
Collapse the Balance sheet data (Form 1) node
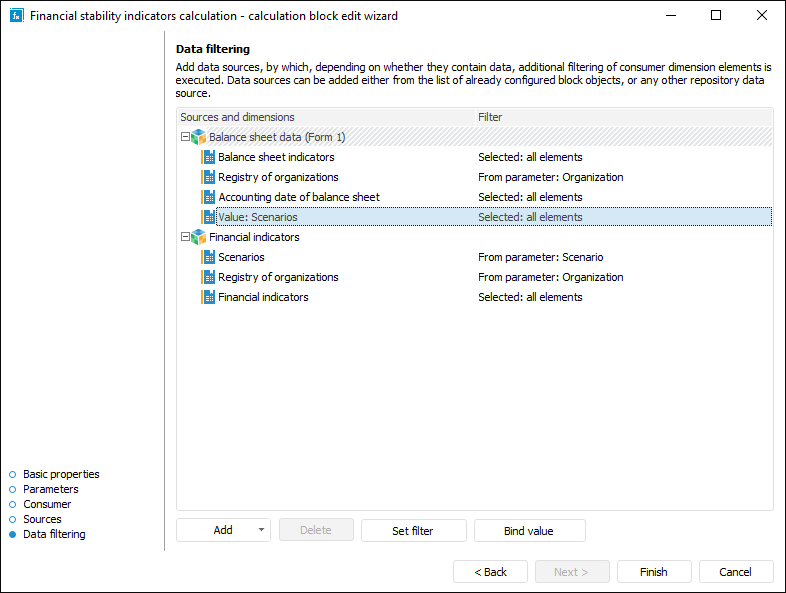[x=185, y=137]
